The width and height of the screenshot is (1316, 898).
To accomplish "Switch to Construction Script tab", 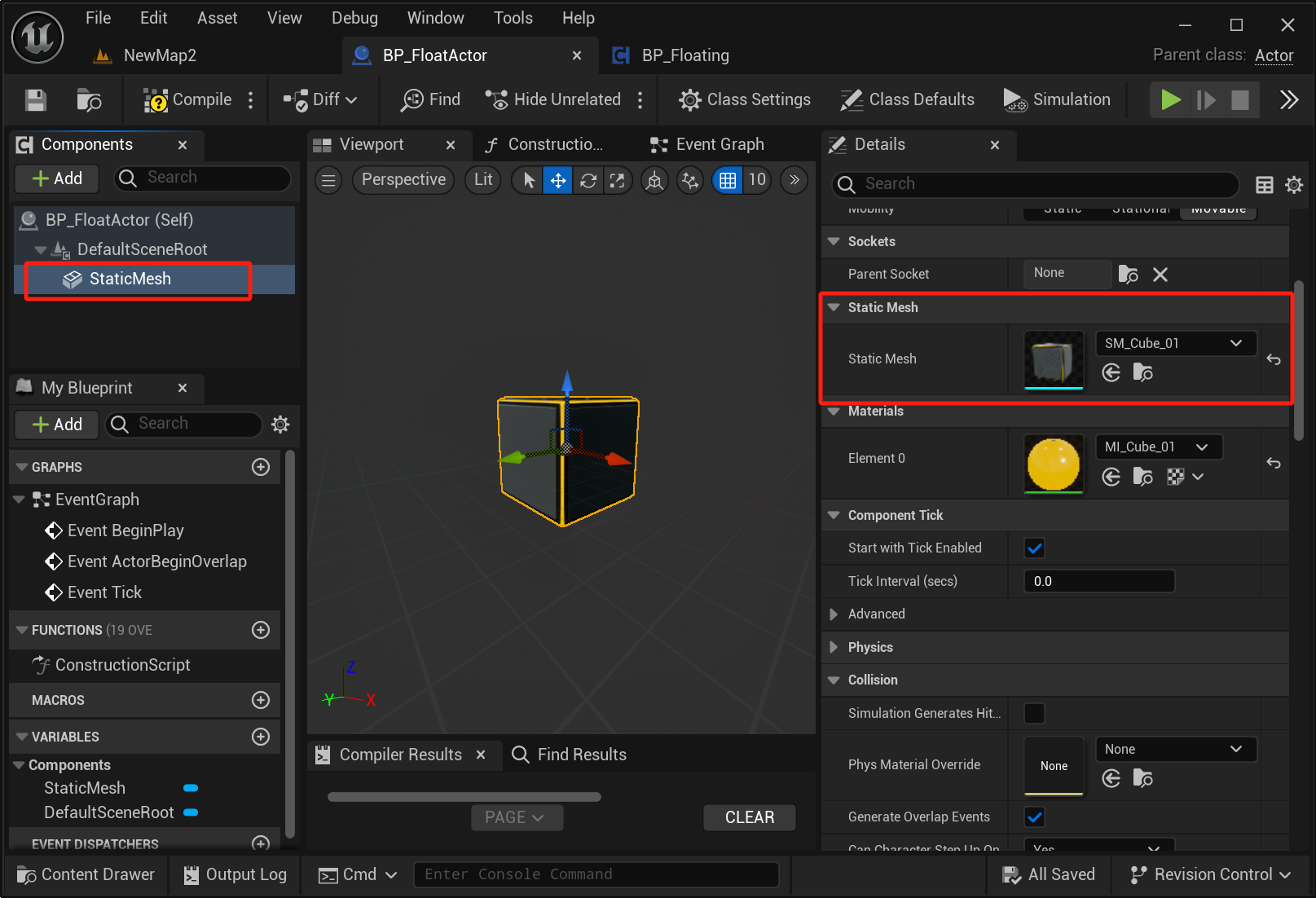I will tap(544, 145).
